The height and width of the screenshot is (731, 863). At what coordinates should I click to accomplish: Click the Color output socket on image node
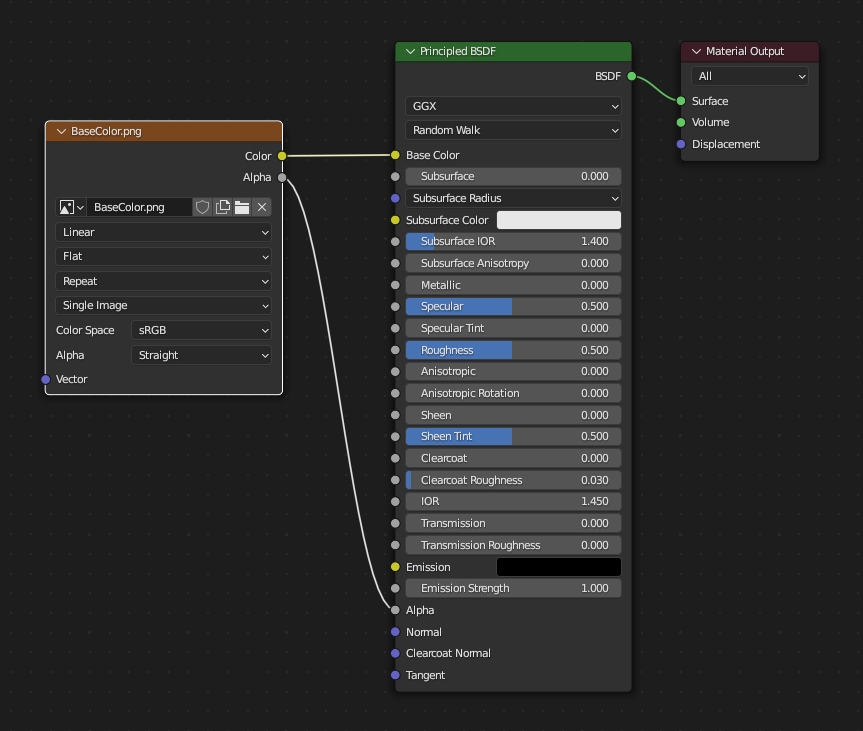click(282, 156)
